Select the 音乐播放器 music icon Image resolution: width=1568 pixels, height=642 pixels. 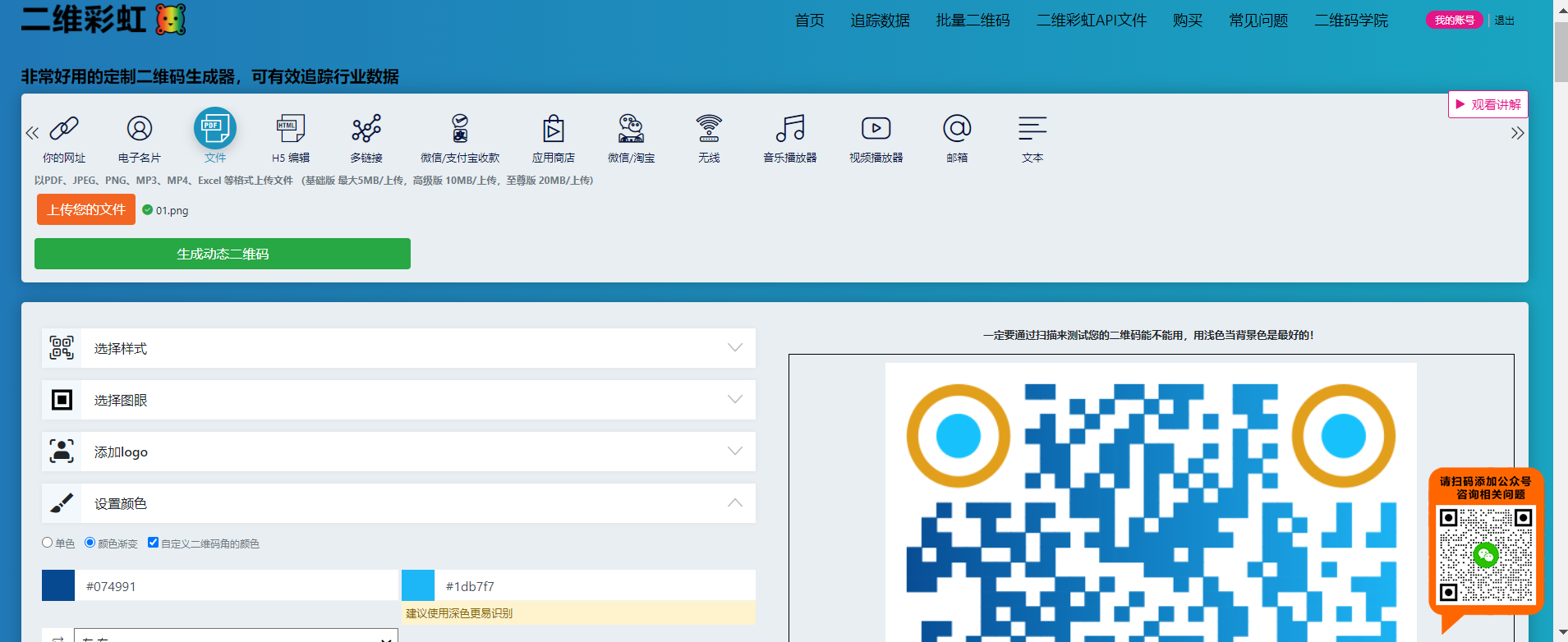pyautogui.click(x=790, y=128)
